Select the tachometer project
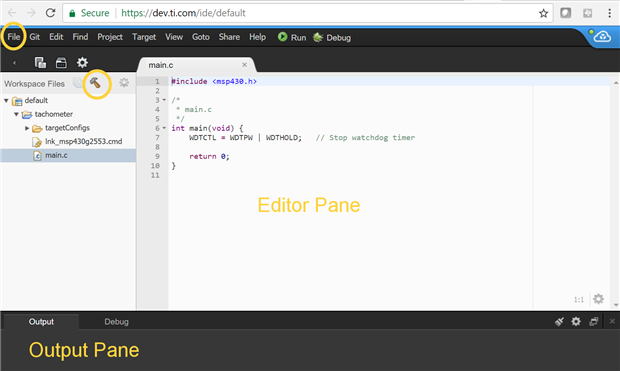Image resolution: width=620 pixels, height=371 pixels. pyautogui.click(x=54, y=114)
